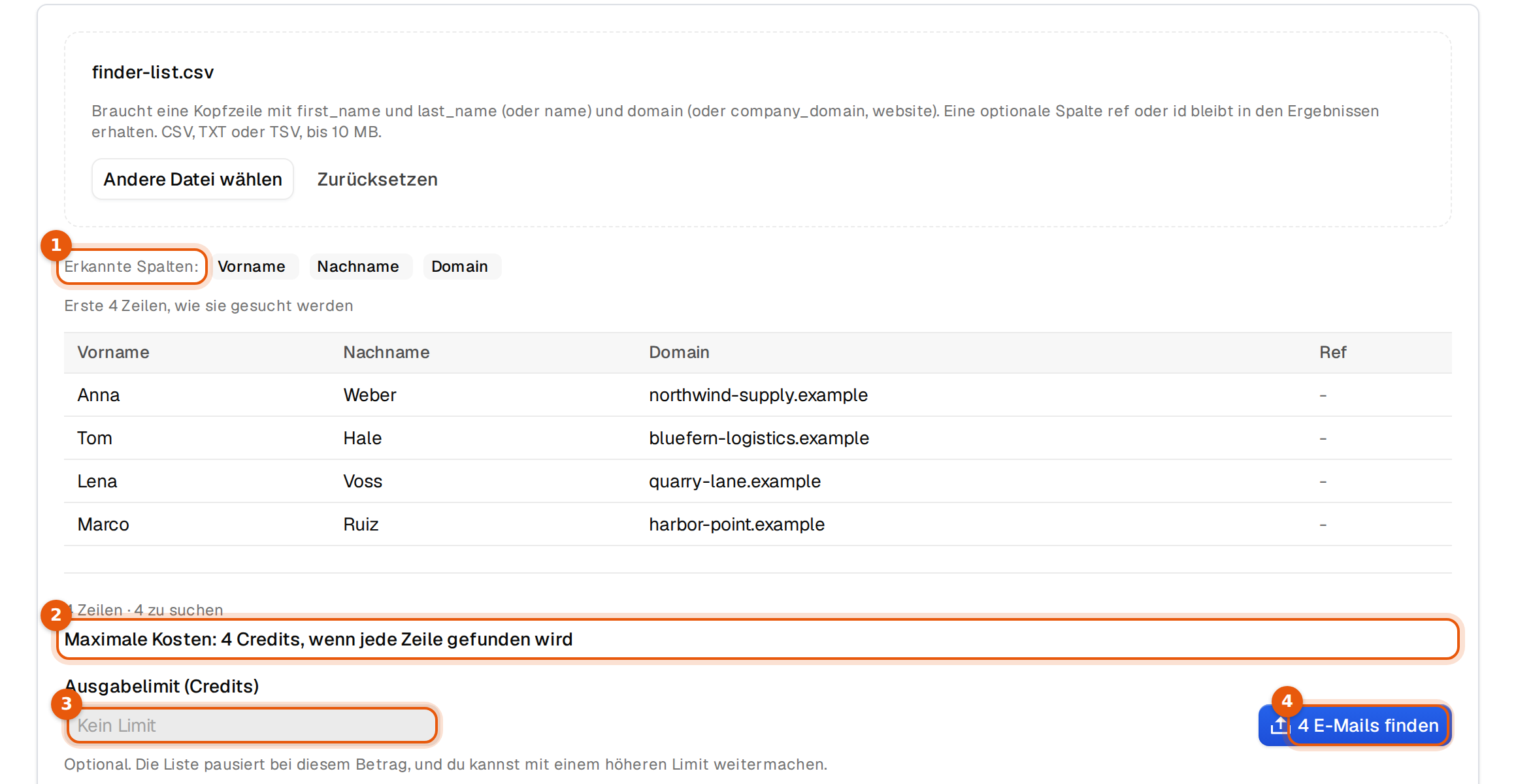
Task: Select the cell Lena
Action: 97,481
